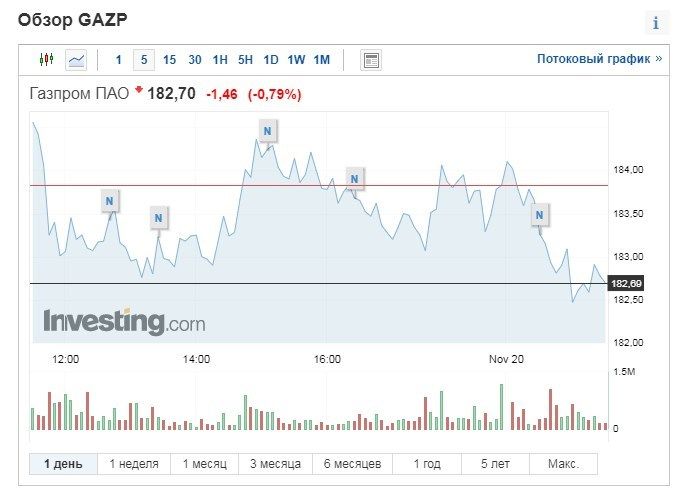Open the news panel icon in toolbar
This screenshot has width=682, height=496.
[371, 60]
